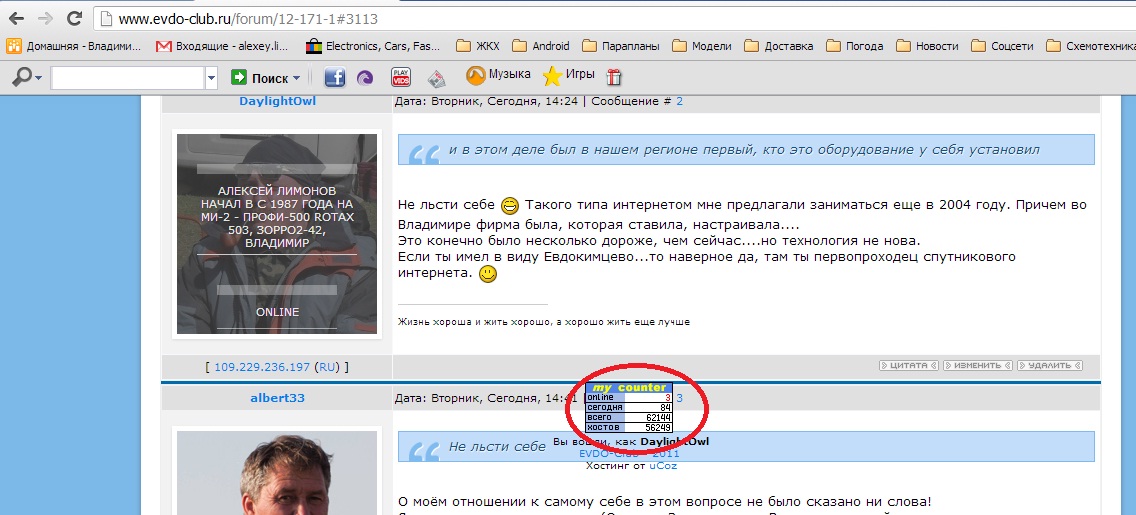Open the Игры star toolbar button

(x=569, y=75)
